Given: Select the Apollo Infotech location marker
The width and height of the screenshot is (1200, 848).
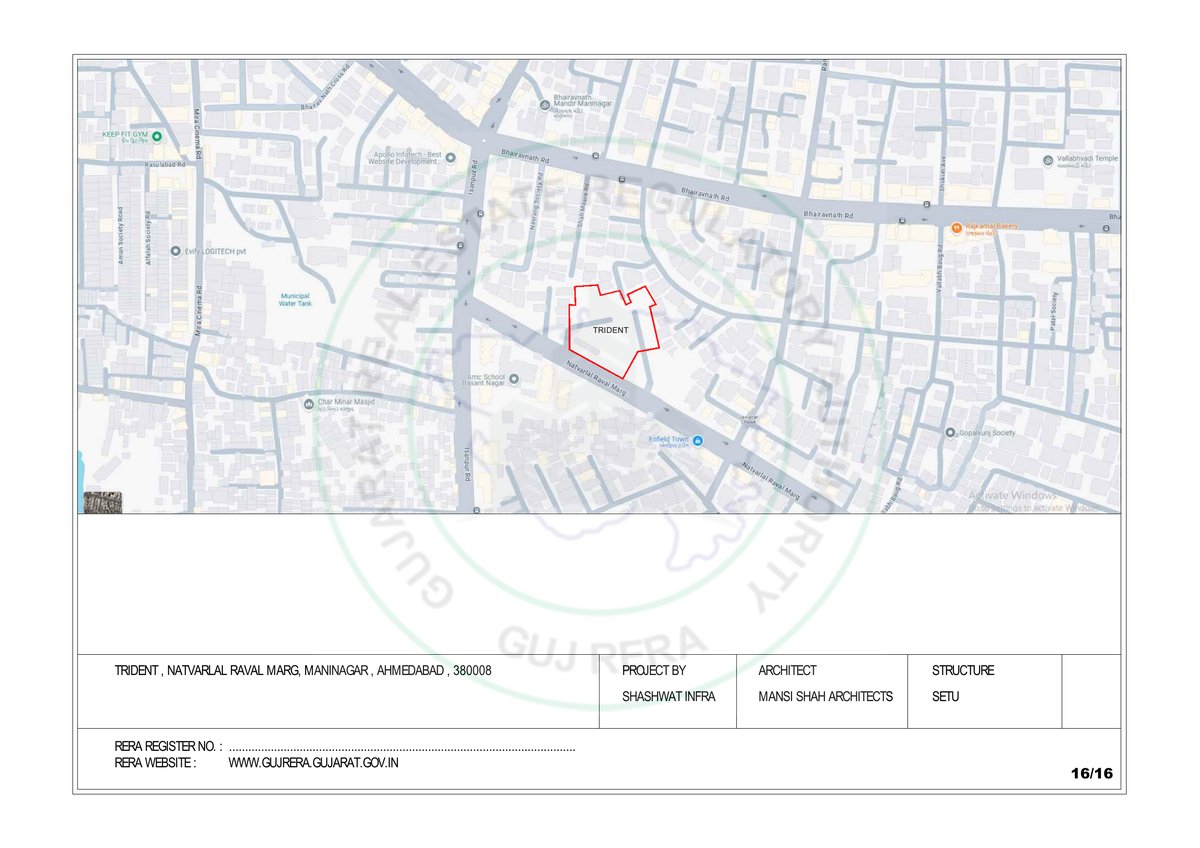Looking at the screenshot, I should pos(450,157).
